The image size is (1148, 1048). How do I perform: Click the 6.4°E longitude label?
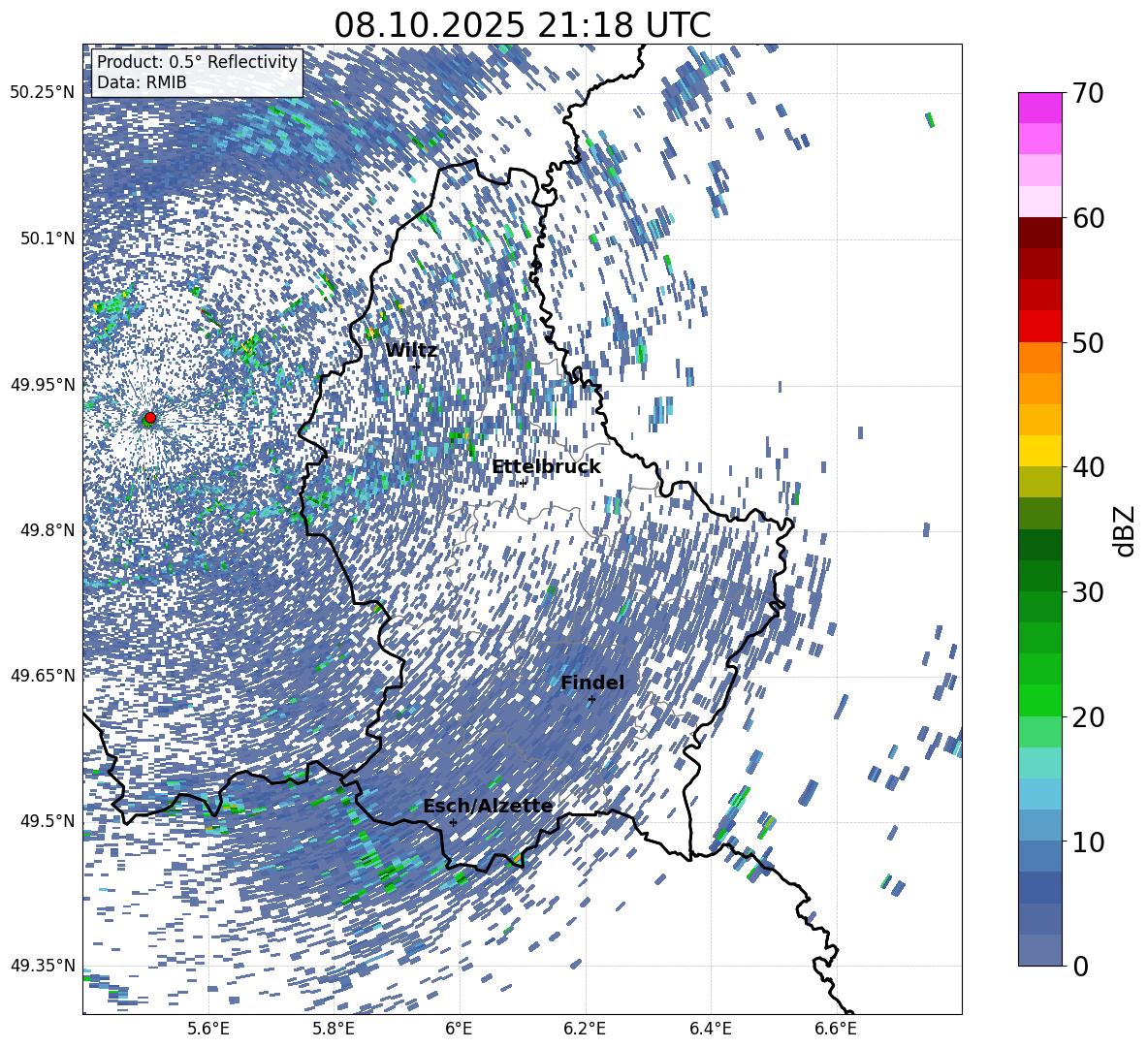pyautogui.click(x=710, y=1029)
